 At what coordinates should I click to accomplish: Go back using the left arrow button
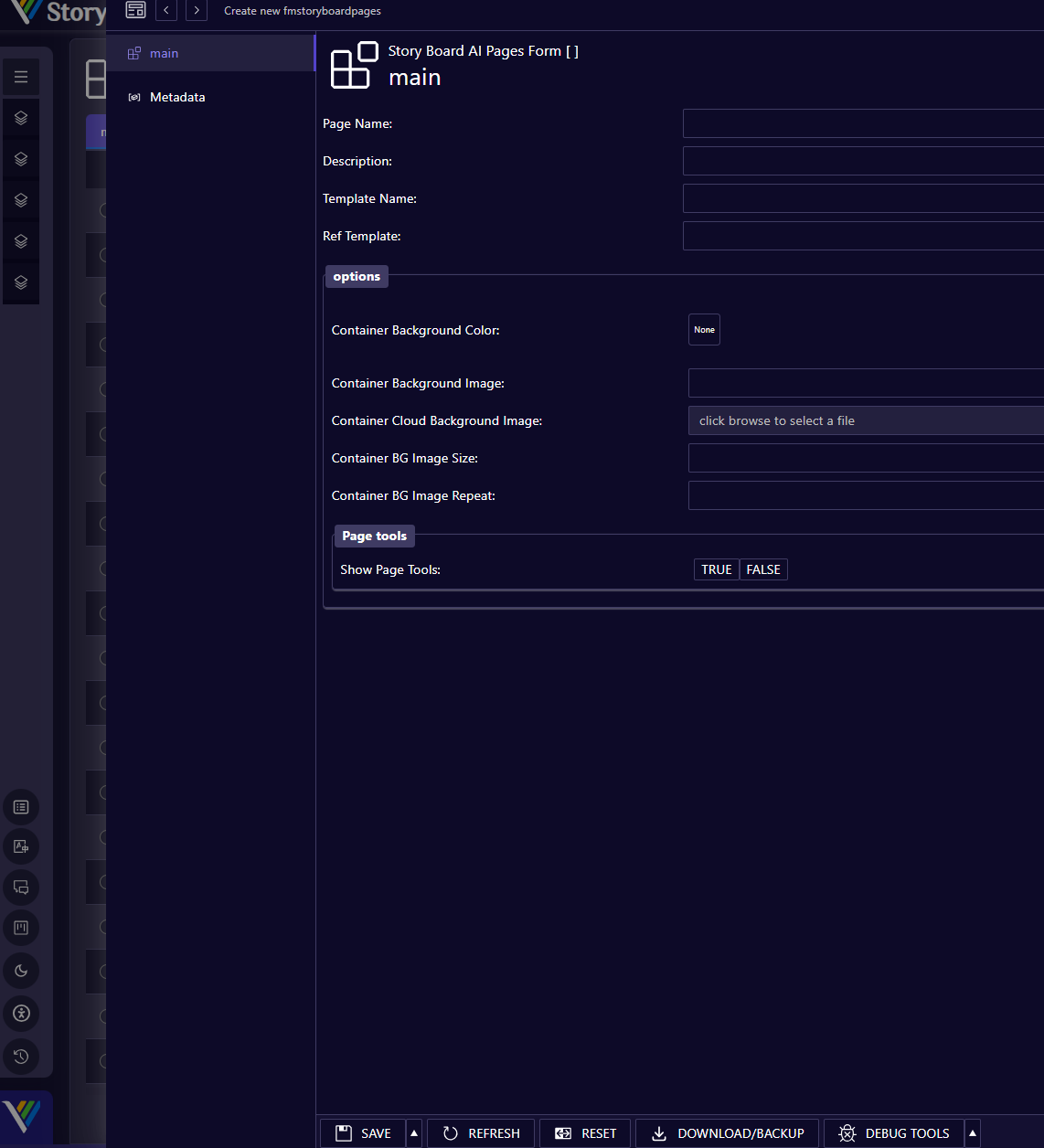pos(166,10)
